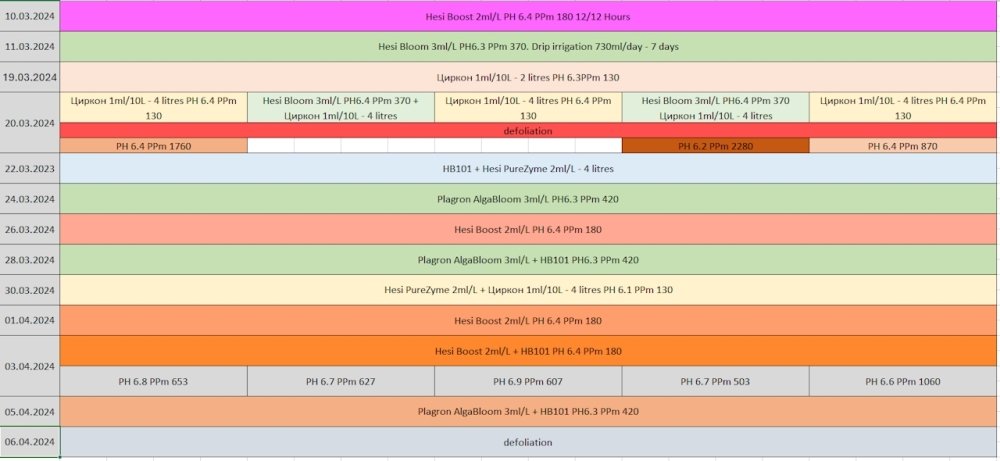The width and height of the screenshot is (1000, 461).
Task: Select the Hesi Bloom drip irrigation cell
Action: coord(528,47)
